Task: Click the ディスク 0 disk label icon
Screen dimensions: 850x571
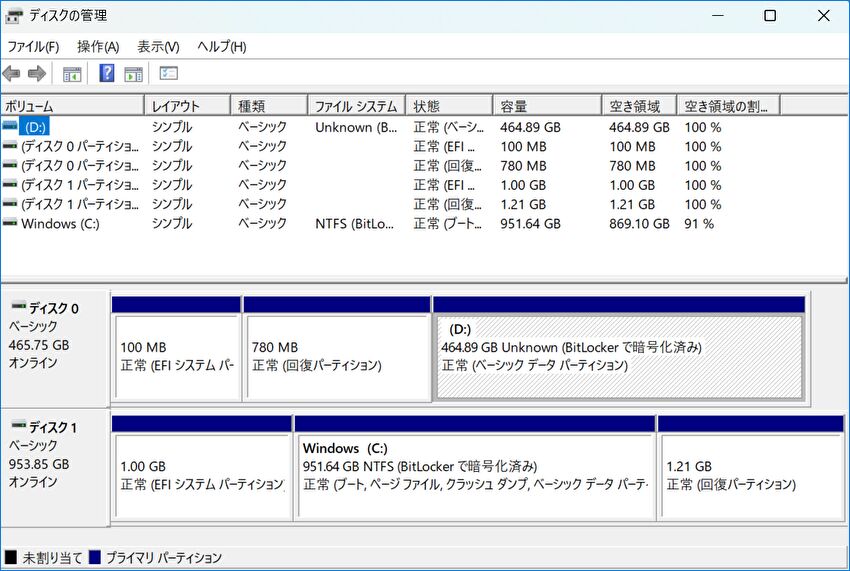Action: point(19,308)
